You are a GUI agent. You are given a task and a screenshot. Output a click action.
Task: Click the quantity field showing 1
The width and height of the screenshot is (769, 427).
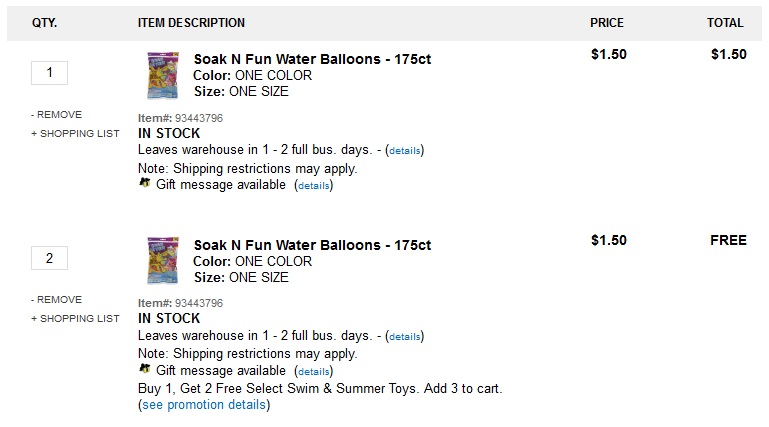pos(50,72)
